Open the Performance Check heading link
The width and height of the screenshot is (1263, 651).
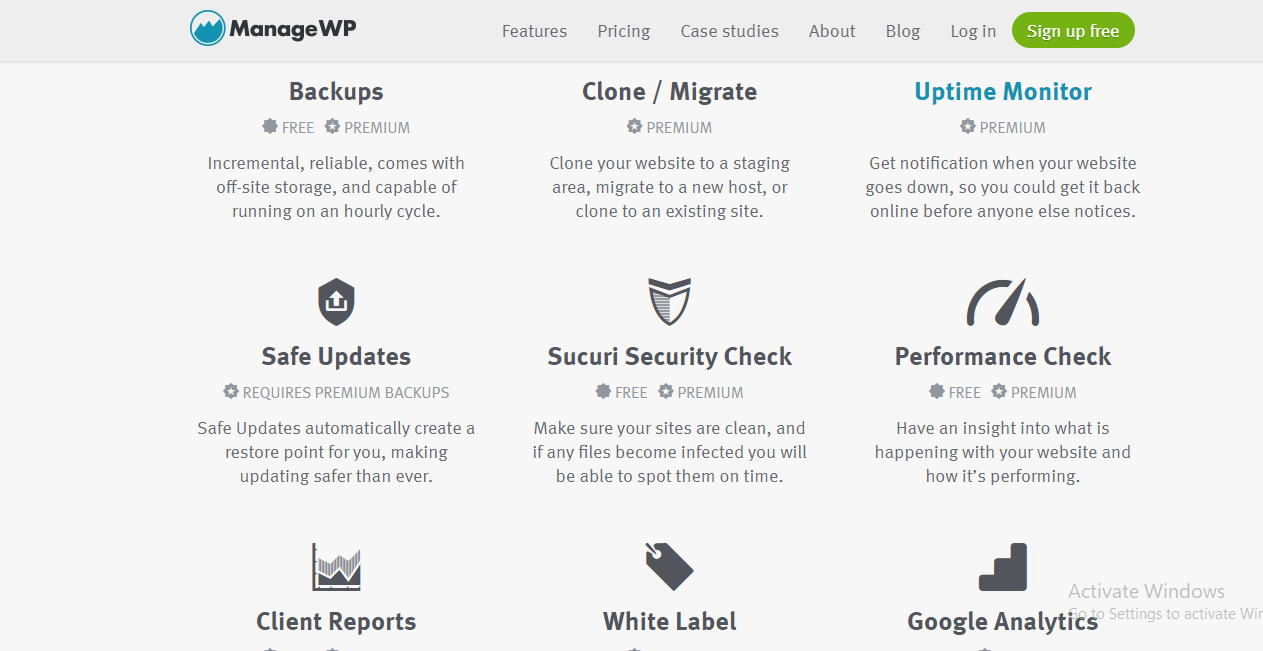tap(1003, 357)
